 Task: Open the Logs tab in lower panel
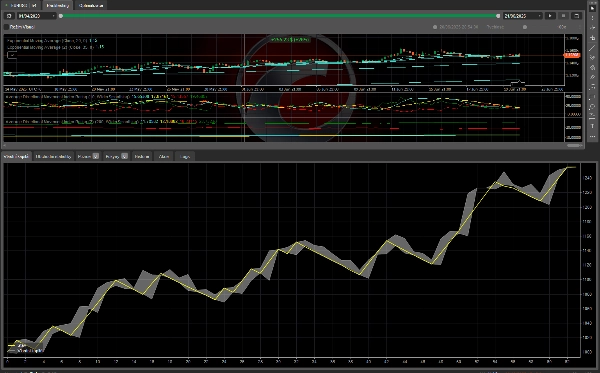pos(185,156)
